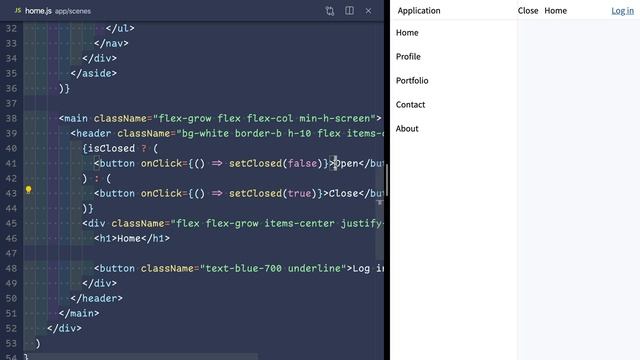Click the app/scenes path label in the tab

[73, 11]
